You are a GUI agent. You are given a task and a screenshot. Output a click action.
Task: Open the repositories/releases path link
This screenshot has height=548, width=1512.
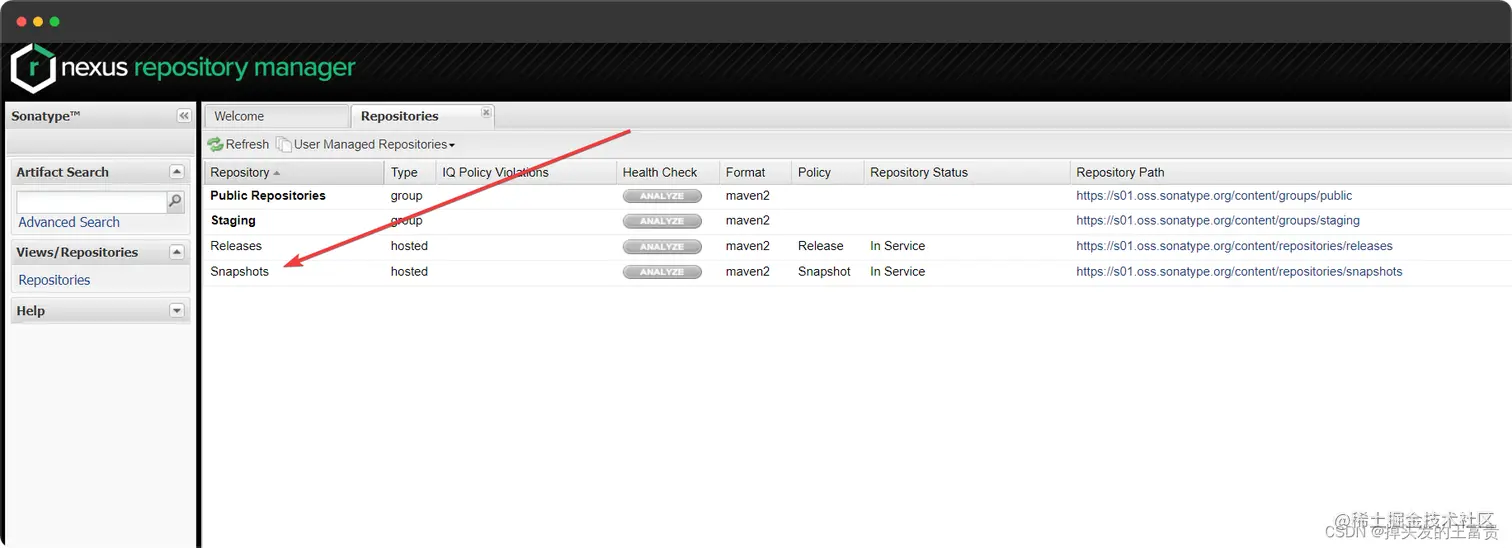tap(1234, 246)
